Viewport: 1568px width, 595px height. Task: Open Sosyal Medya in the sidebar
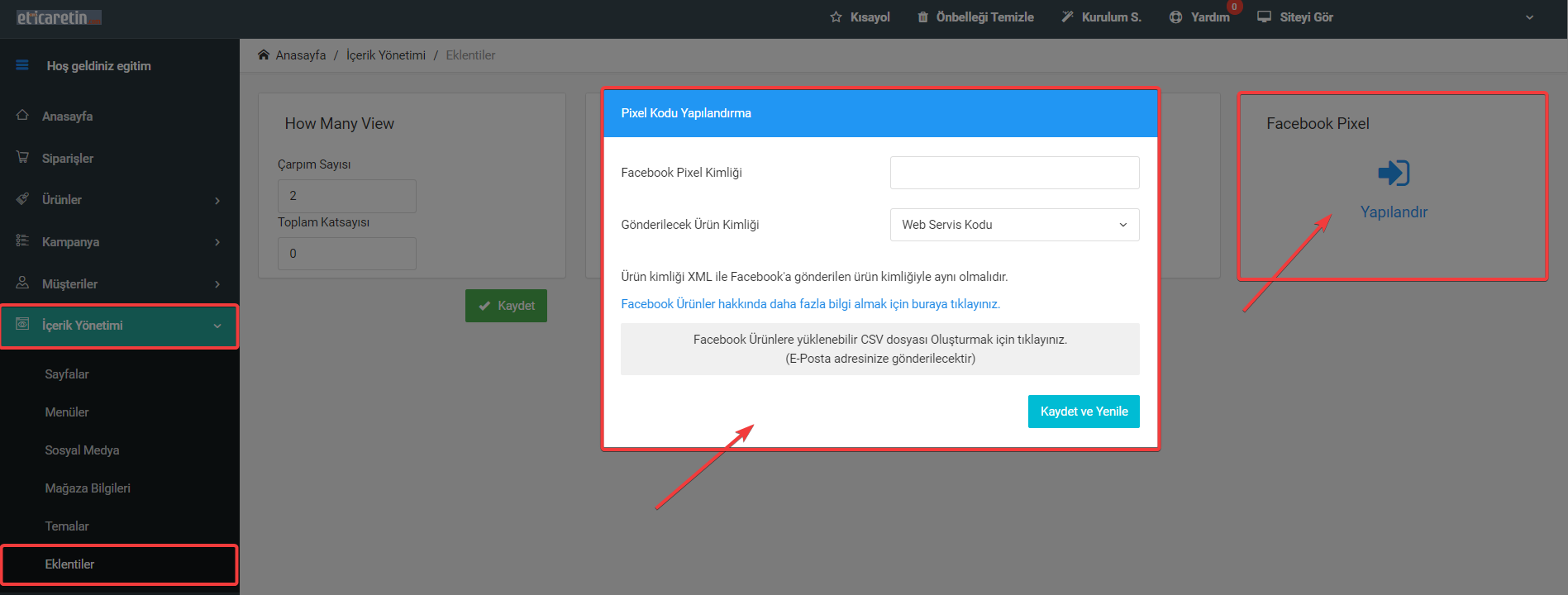click(82, 450)
